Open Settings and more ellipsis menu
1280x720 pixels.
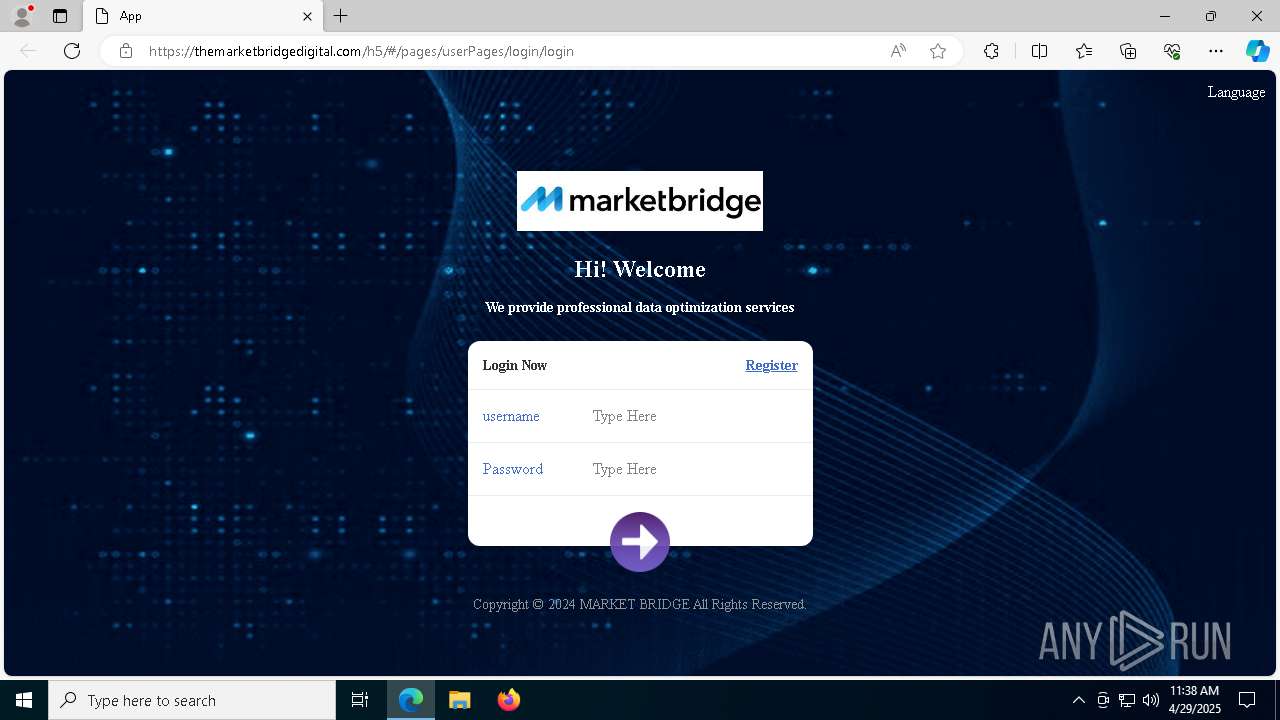click(x=1216, y=51)
